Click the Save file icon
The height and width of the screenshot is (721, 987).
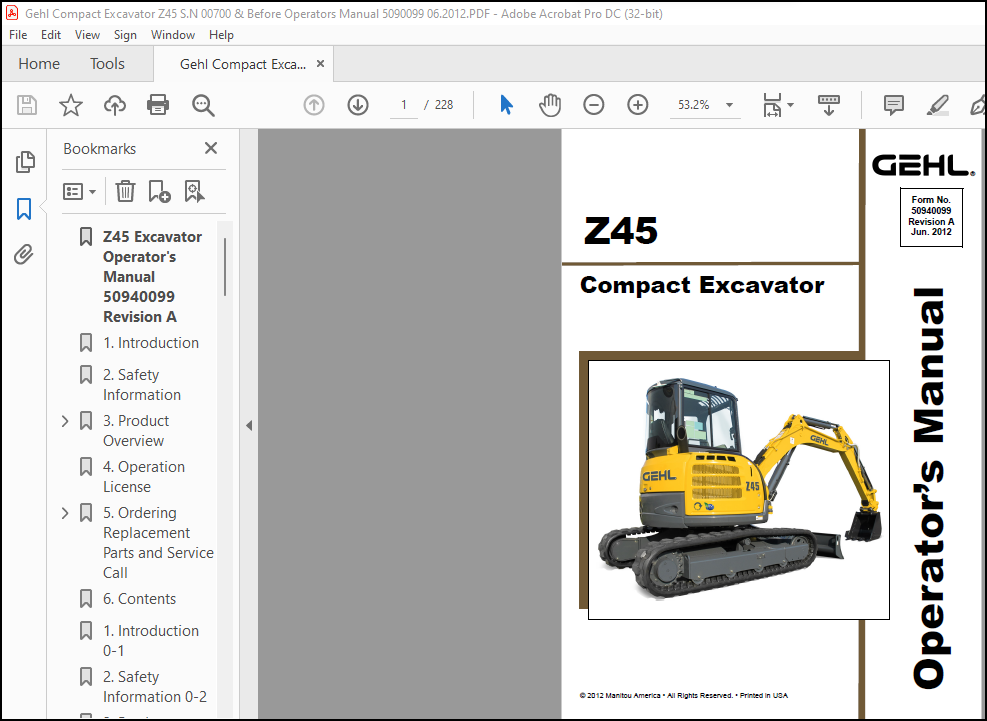[x=26, y=105]
